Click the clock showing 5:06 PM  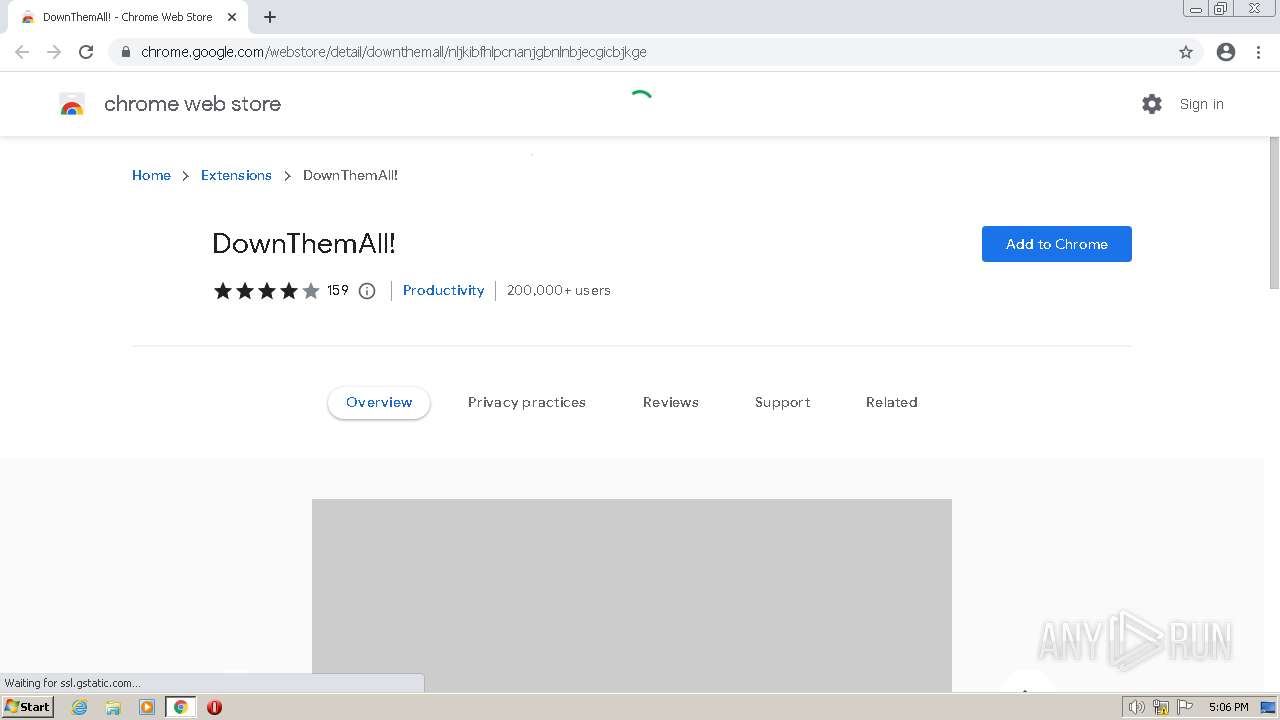(1228, 707)
